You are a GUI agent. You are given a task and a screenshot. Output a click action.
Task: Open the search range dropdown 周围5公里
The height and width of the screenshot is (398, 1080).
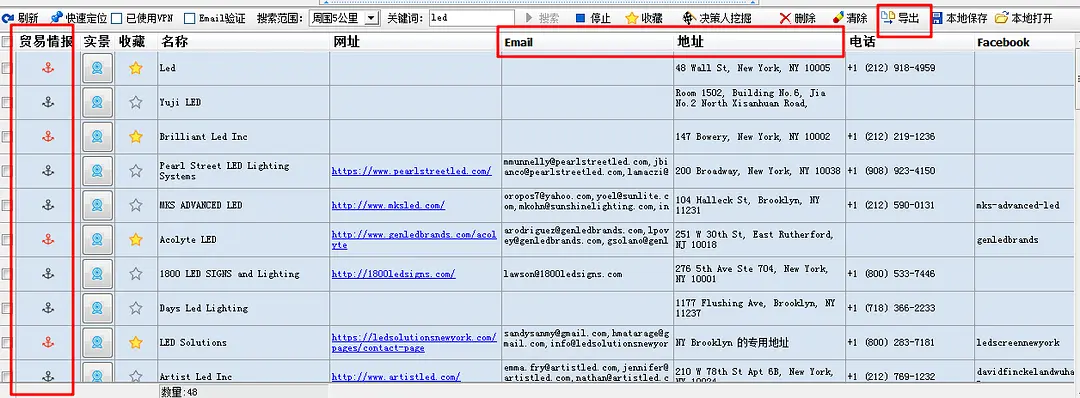(344, 19)
